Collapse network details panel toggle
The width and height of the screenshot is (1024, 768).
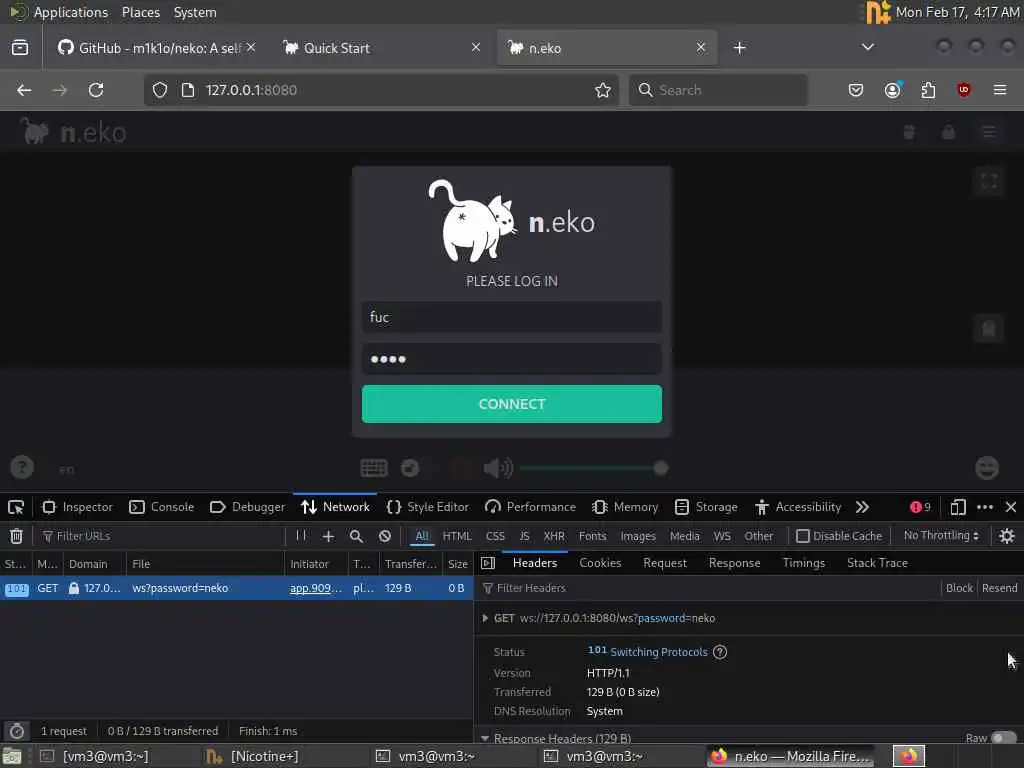[x=488, y=563]
